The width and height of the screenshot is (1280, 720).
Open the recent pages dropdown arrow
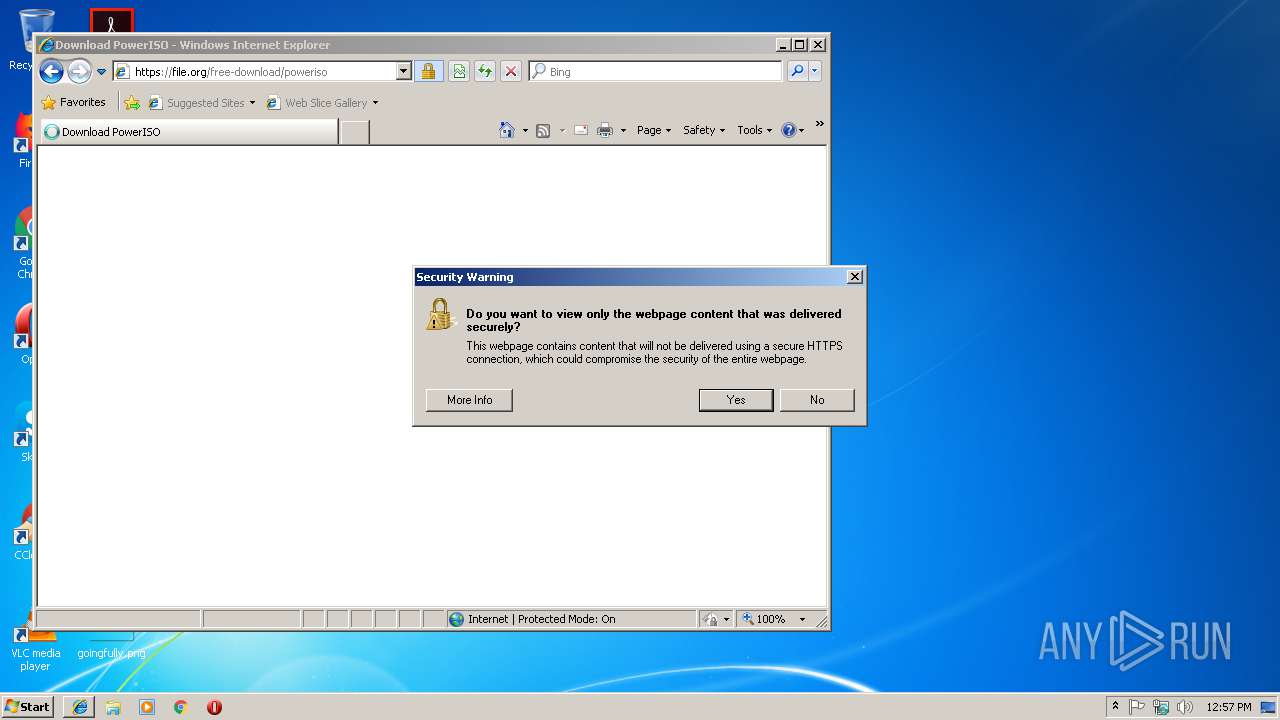pos(101,72)
